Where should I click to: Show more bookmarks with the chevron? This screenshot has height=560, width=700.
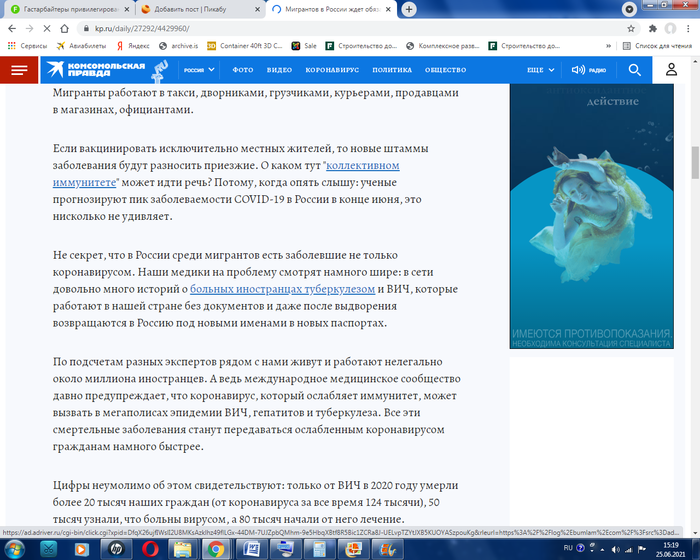pyautogui.click(x=608, y=46)
